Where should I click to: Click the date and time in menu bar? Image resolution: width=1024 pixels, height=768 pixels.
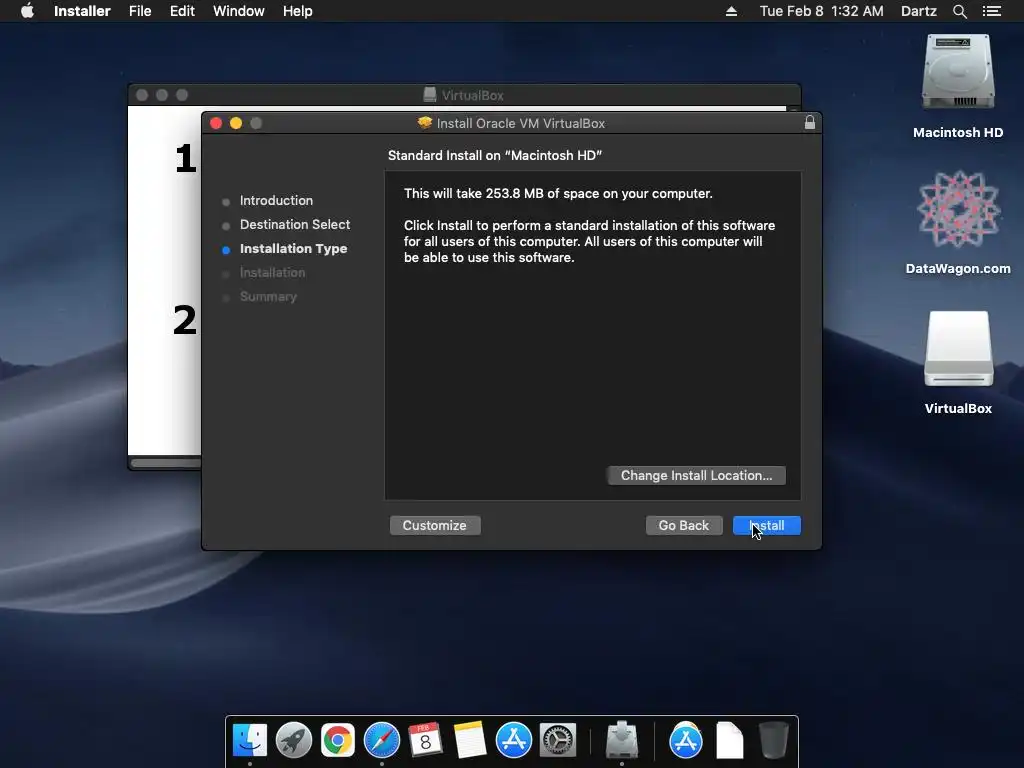(x=822, y=11)
